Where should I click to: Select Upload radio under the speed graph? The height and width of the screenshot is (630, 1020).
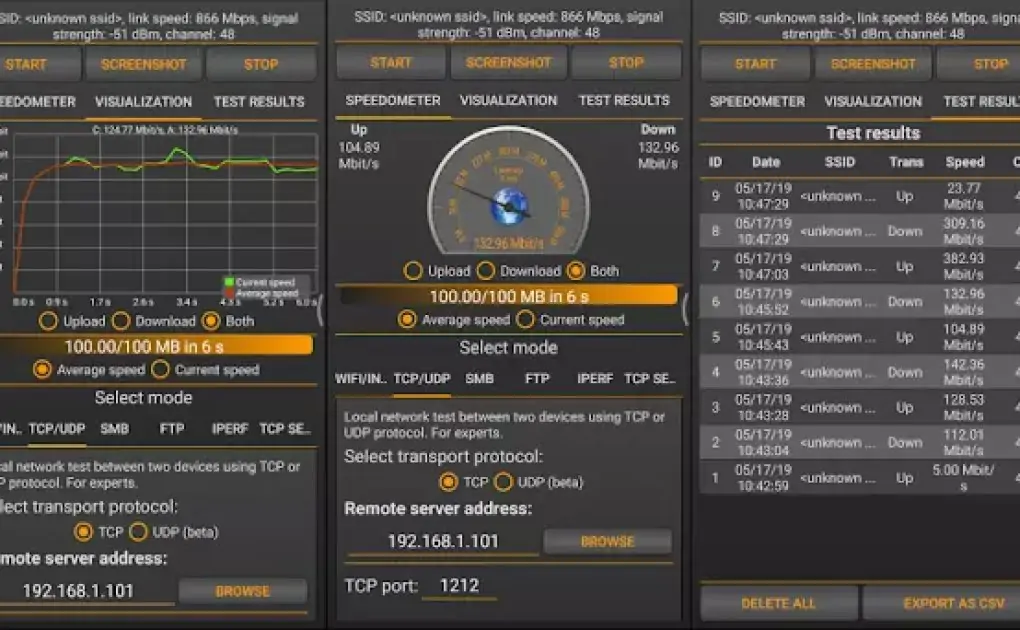pyautogui.click(x=48, y=321)
